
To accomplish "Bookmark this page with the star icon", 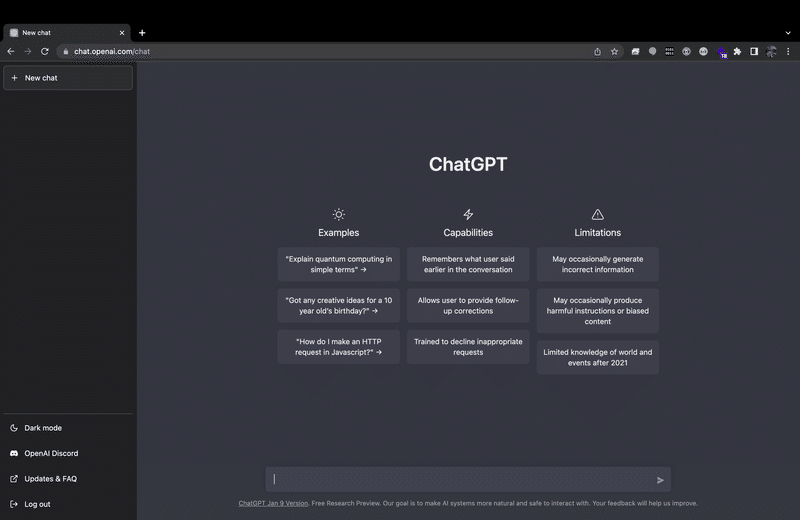I will coord(614,51).
